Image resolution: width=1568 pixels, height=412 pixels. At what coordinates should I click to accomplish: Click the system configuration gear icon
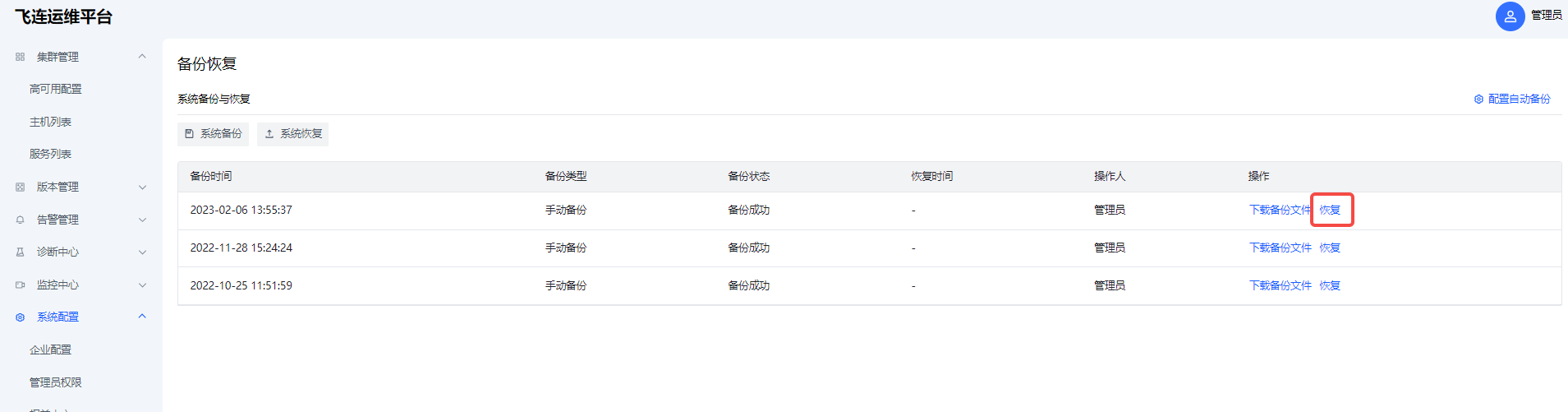20,317
